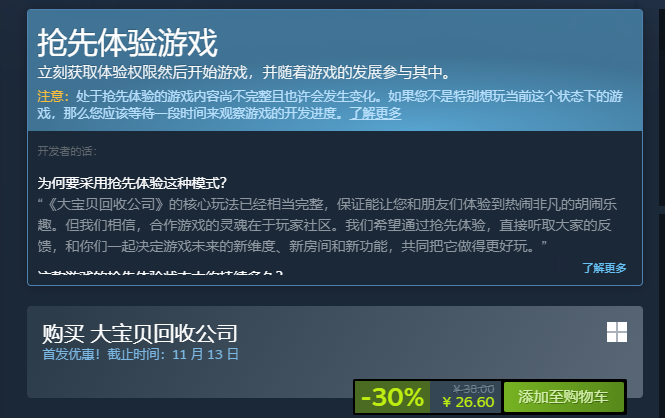Click the 购买 大宝贝回收公司 heading

click(140, 334)
